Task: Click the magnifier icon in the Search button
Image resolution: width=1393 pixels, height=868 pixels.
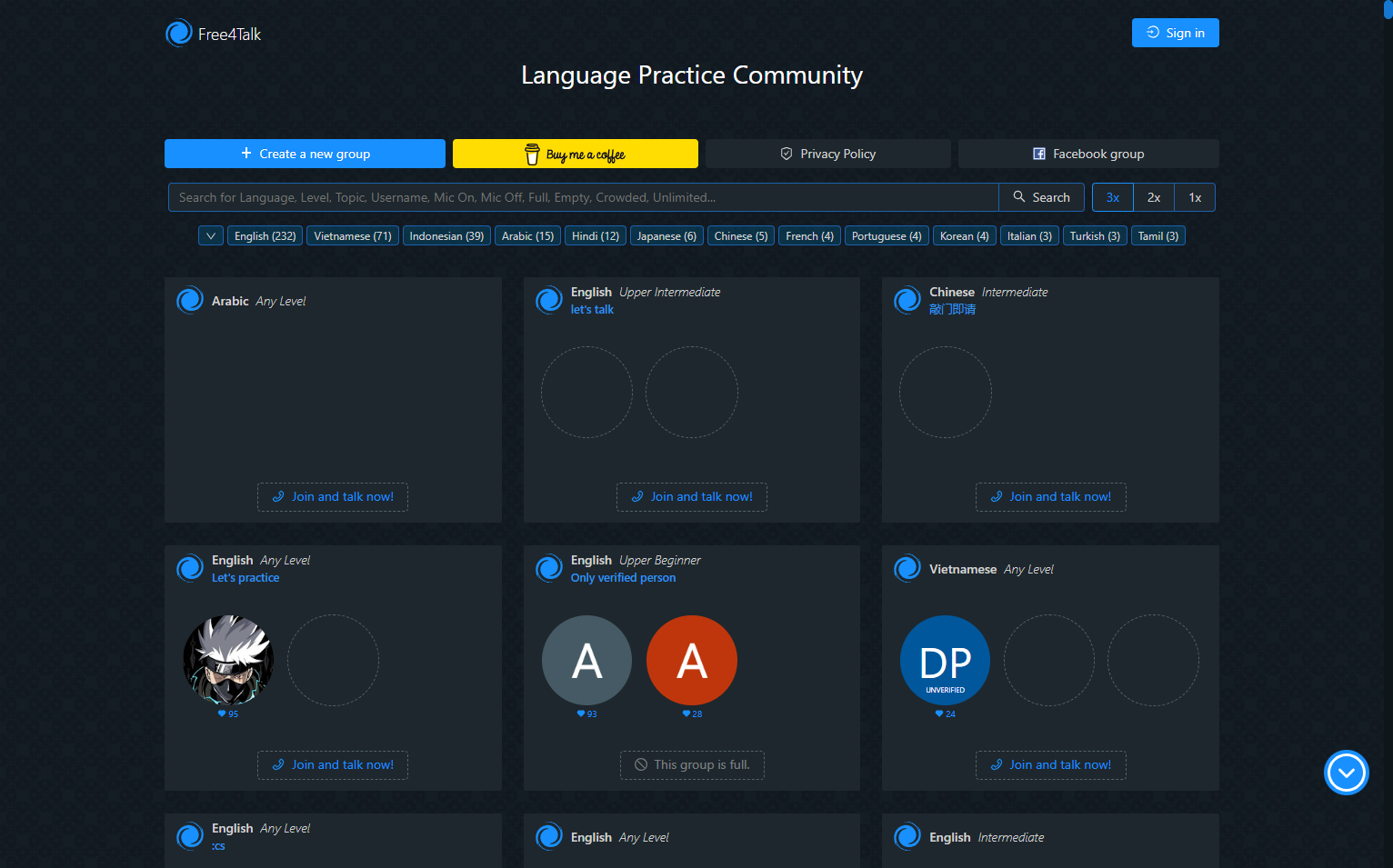Action: point(1018,197)
